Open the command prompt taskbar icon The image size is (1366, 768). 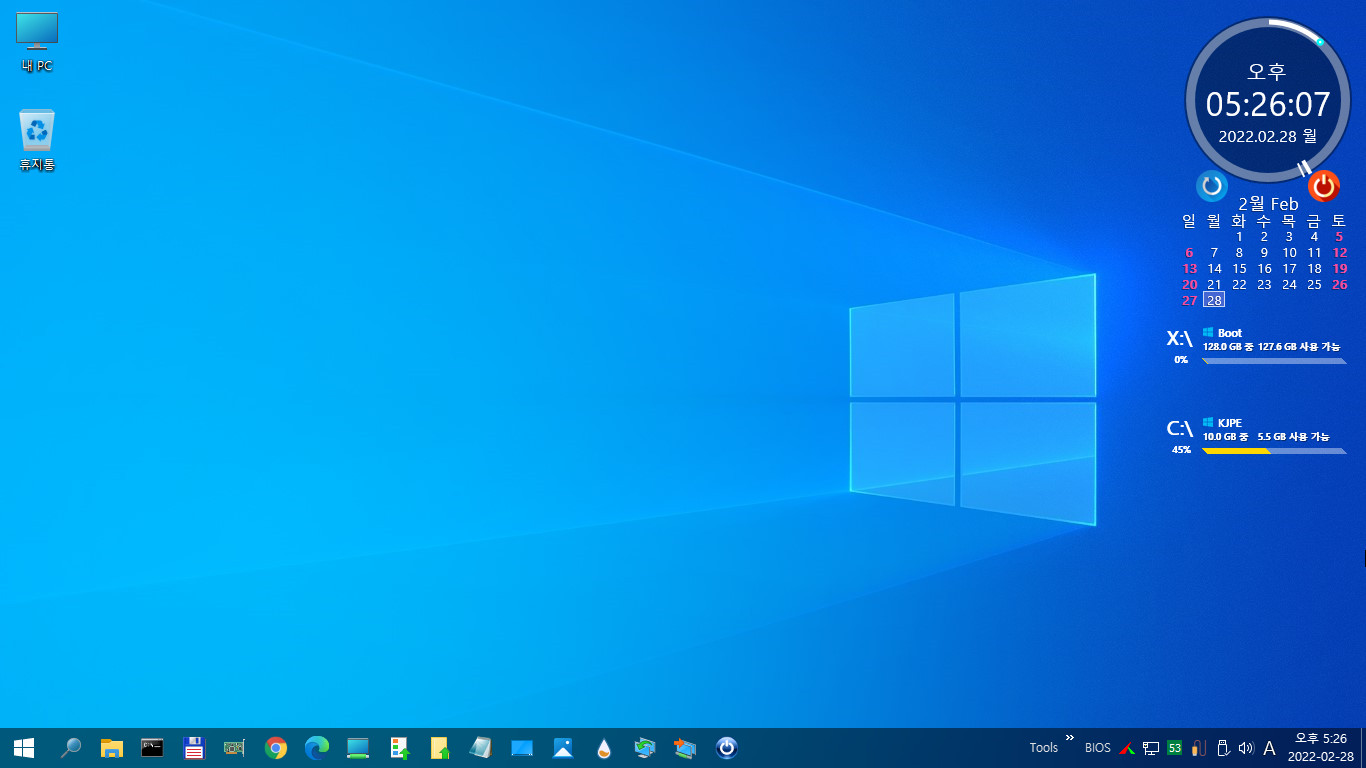click(x=152, y=747)
